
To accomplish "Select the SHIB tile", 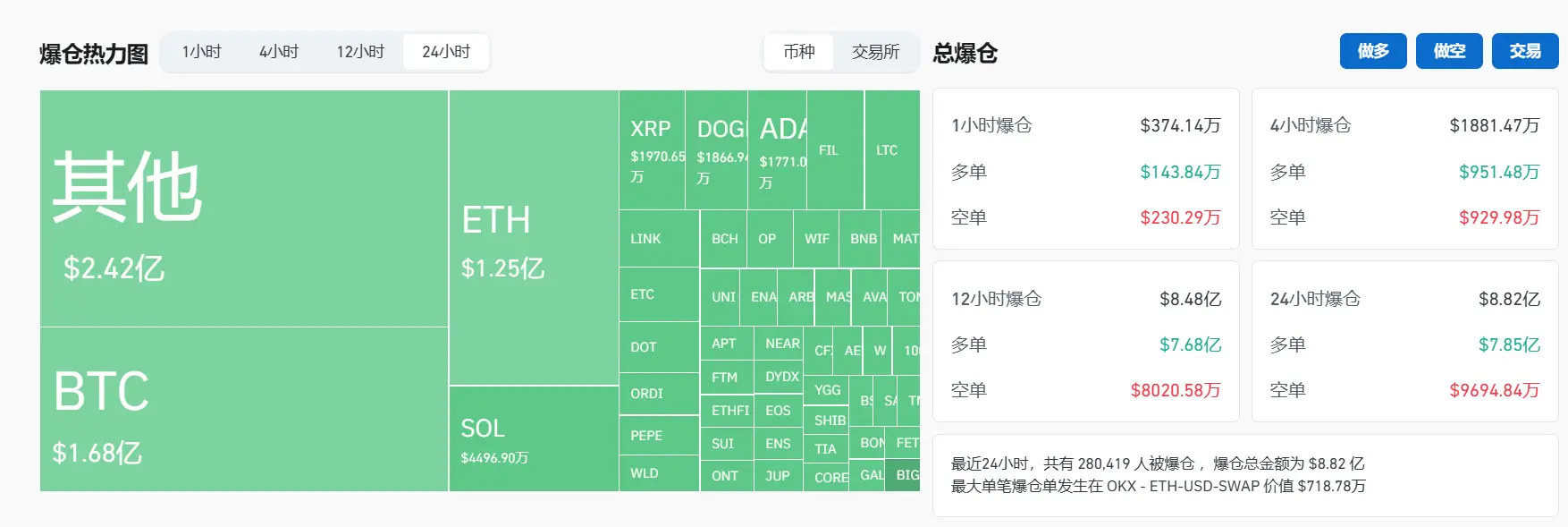I will [x=826, y=421].
